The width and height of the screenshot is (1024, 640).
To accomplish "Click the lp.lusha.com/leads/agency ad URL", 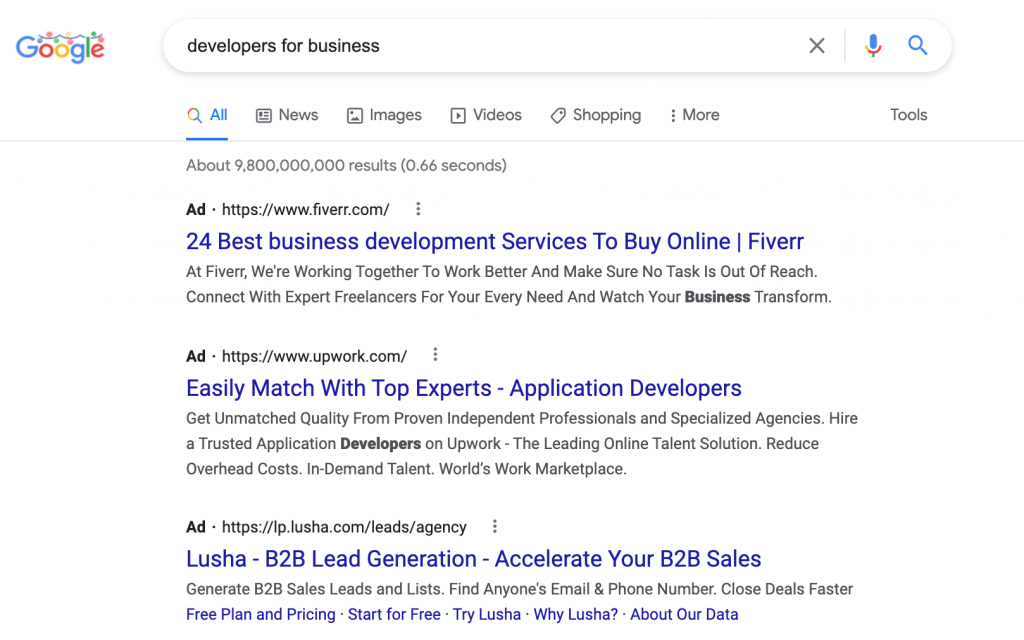I will point(344,527).
